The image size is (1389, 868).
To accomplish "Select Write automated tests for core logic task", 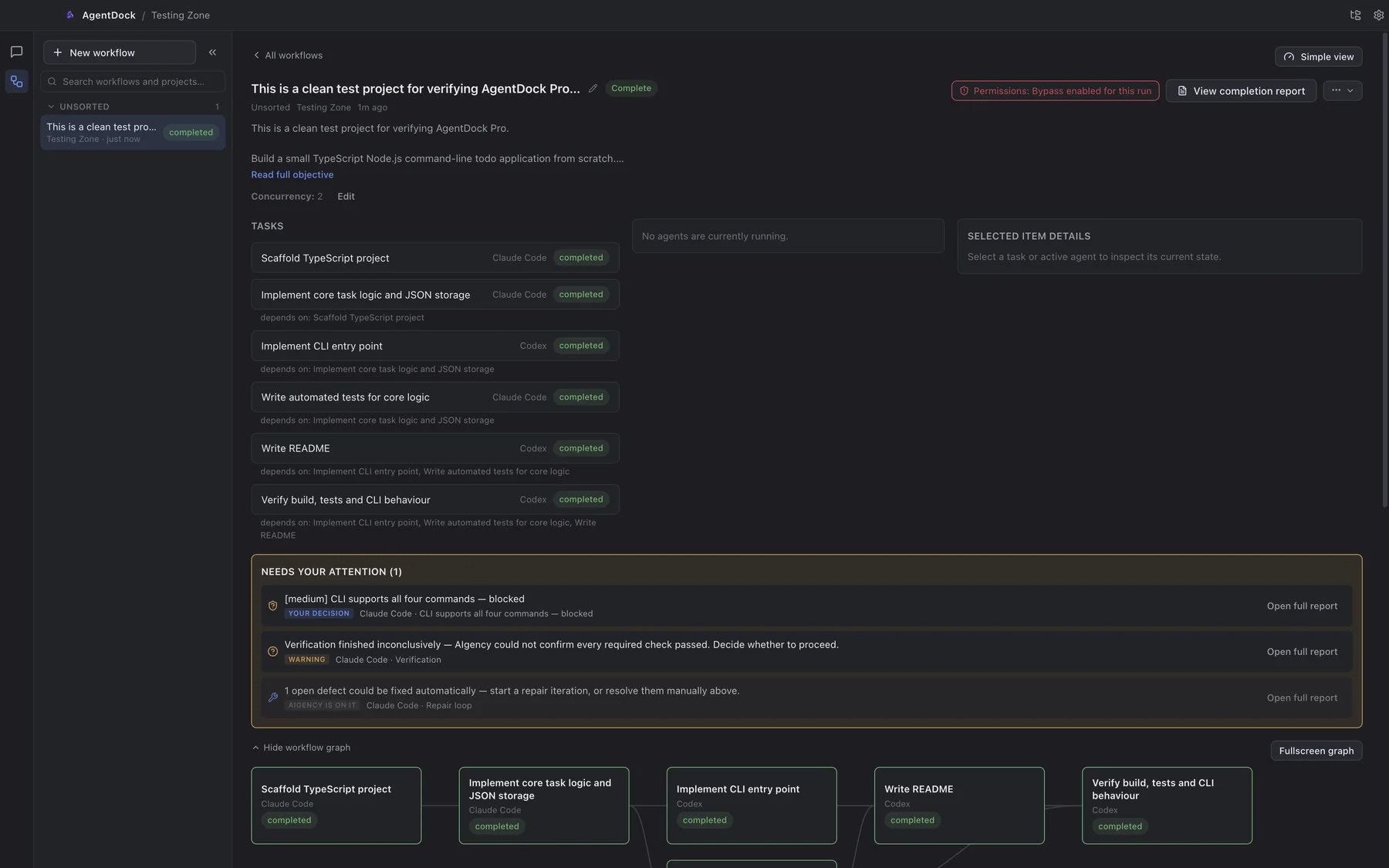I will click(x=435, y=397).
